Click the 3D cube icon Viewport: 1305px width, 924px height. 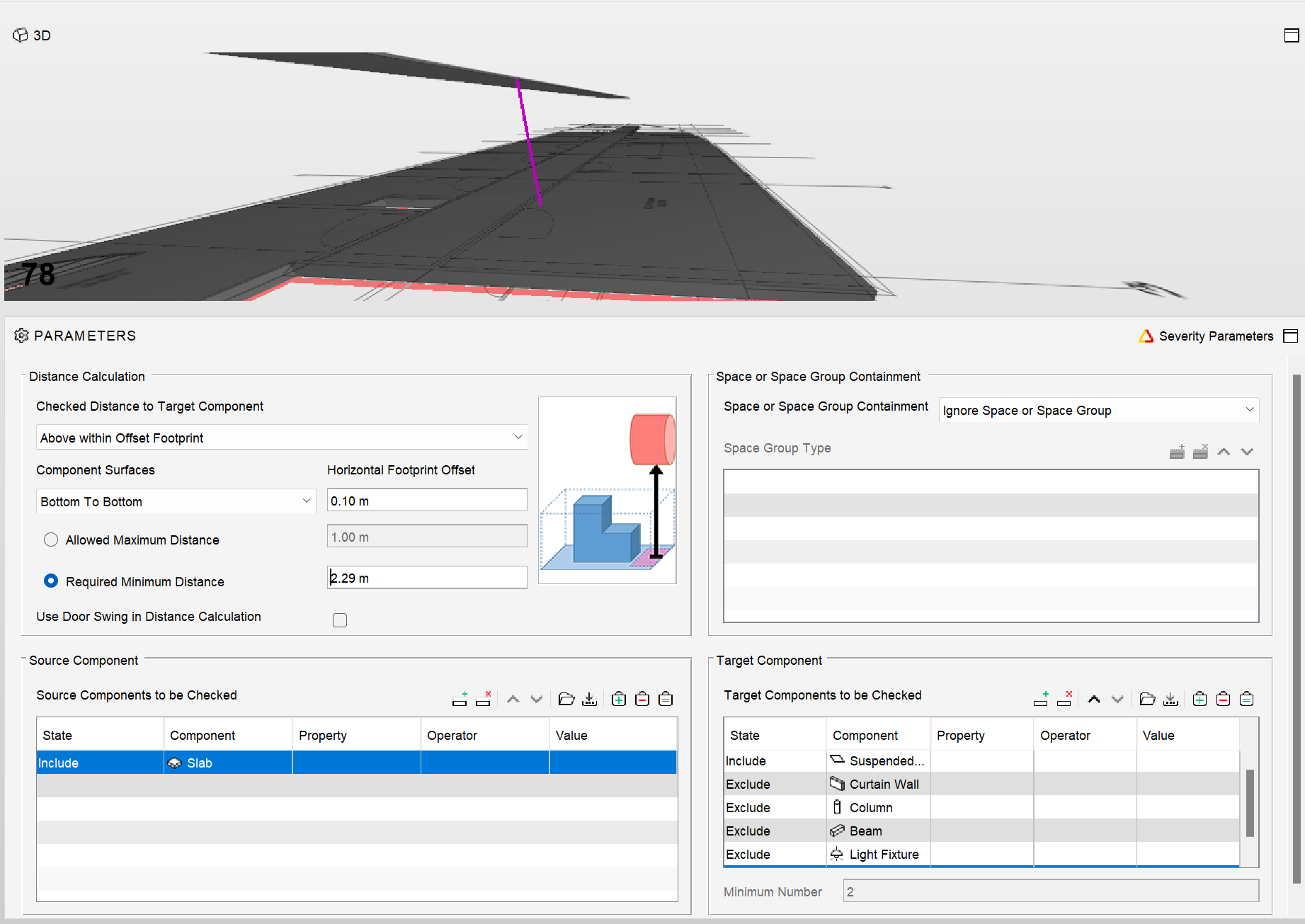tap(21, 35)
